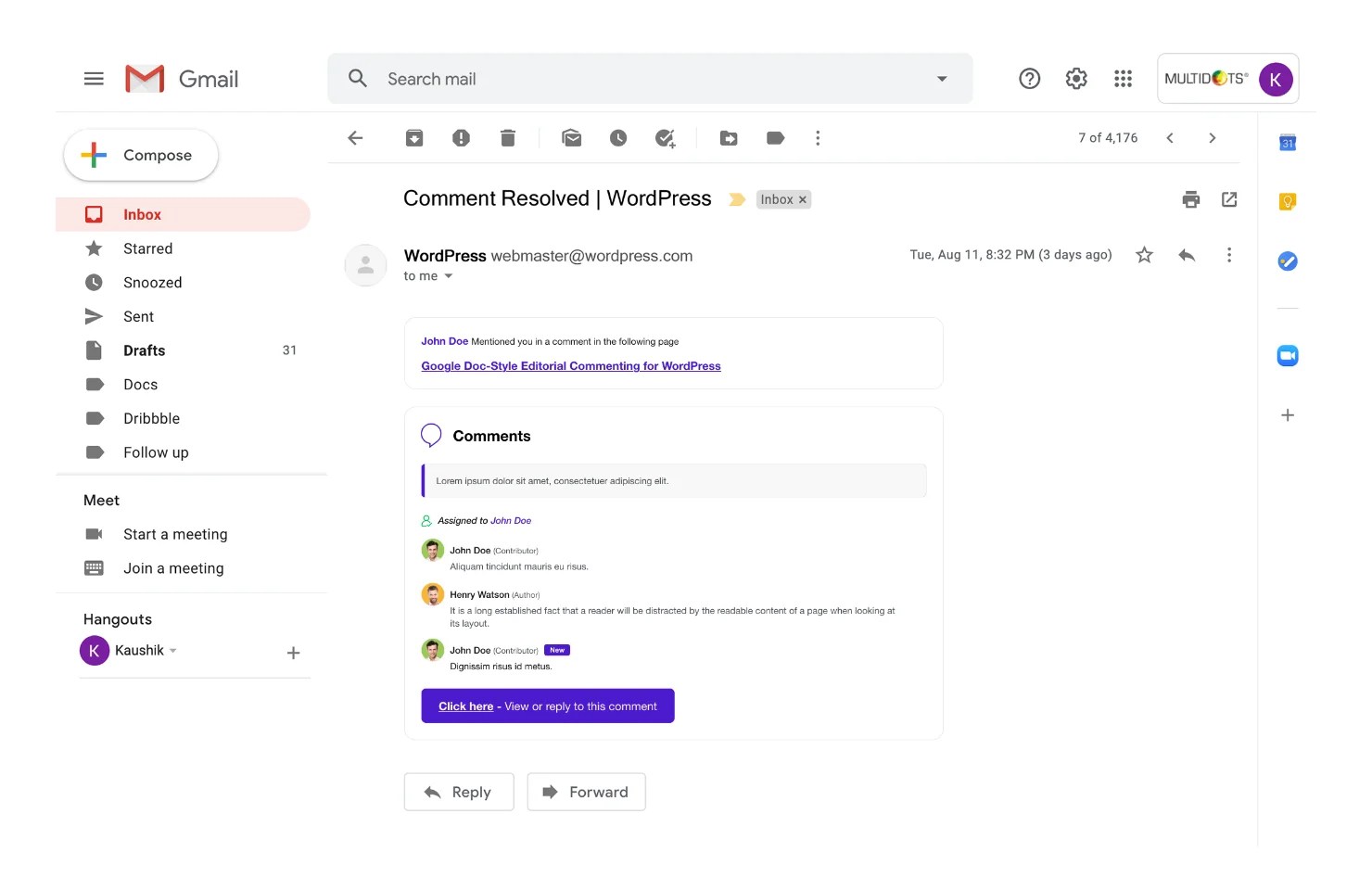Click the Gmail logo

point(182,79)
